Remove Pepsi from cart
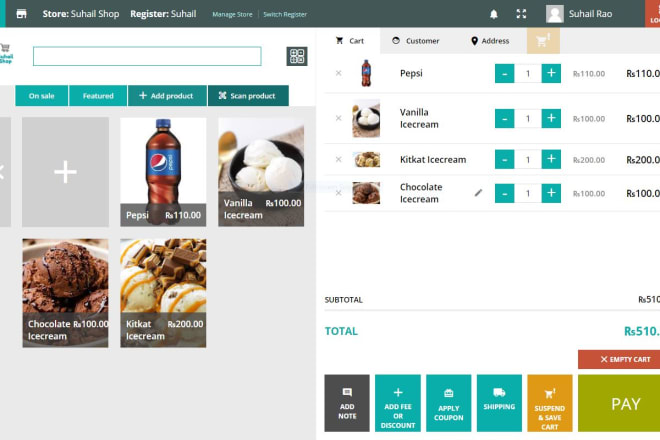The height and width of the screenshot is (440, 660). click(338, 73)
